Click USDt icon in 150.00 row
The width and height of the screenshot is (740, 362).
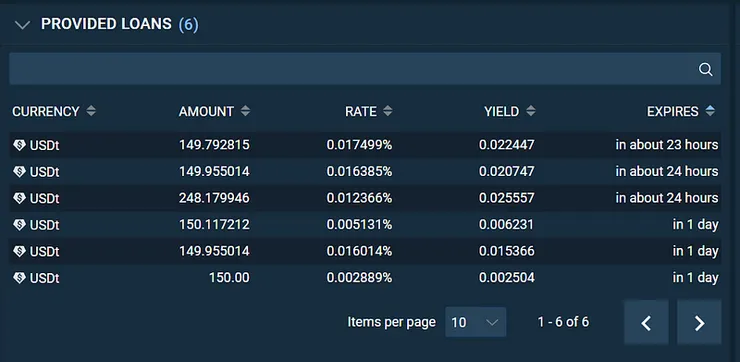click(x=19, y=278)
